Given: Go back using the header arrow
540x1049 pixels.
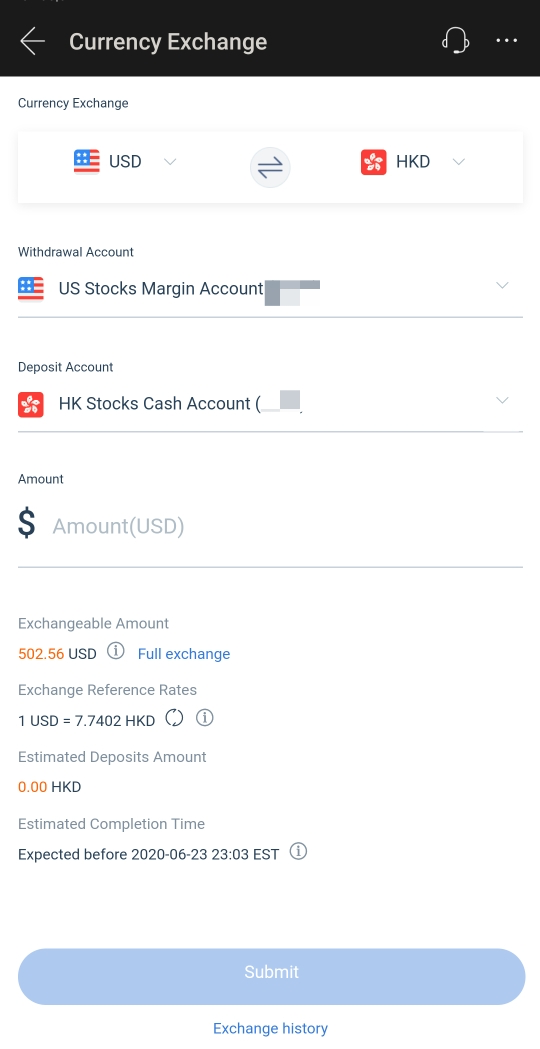Looking at the screenshot, I should point(32,41).
